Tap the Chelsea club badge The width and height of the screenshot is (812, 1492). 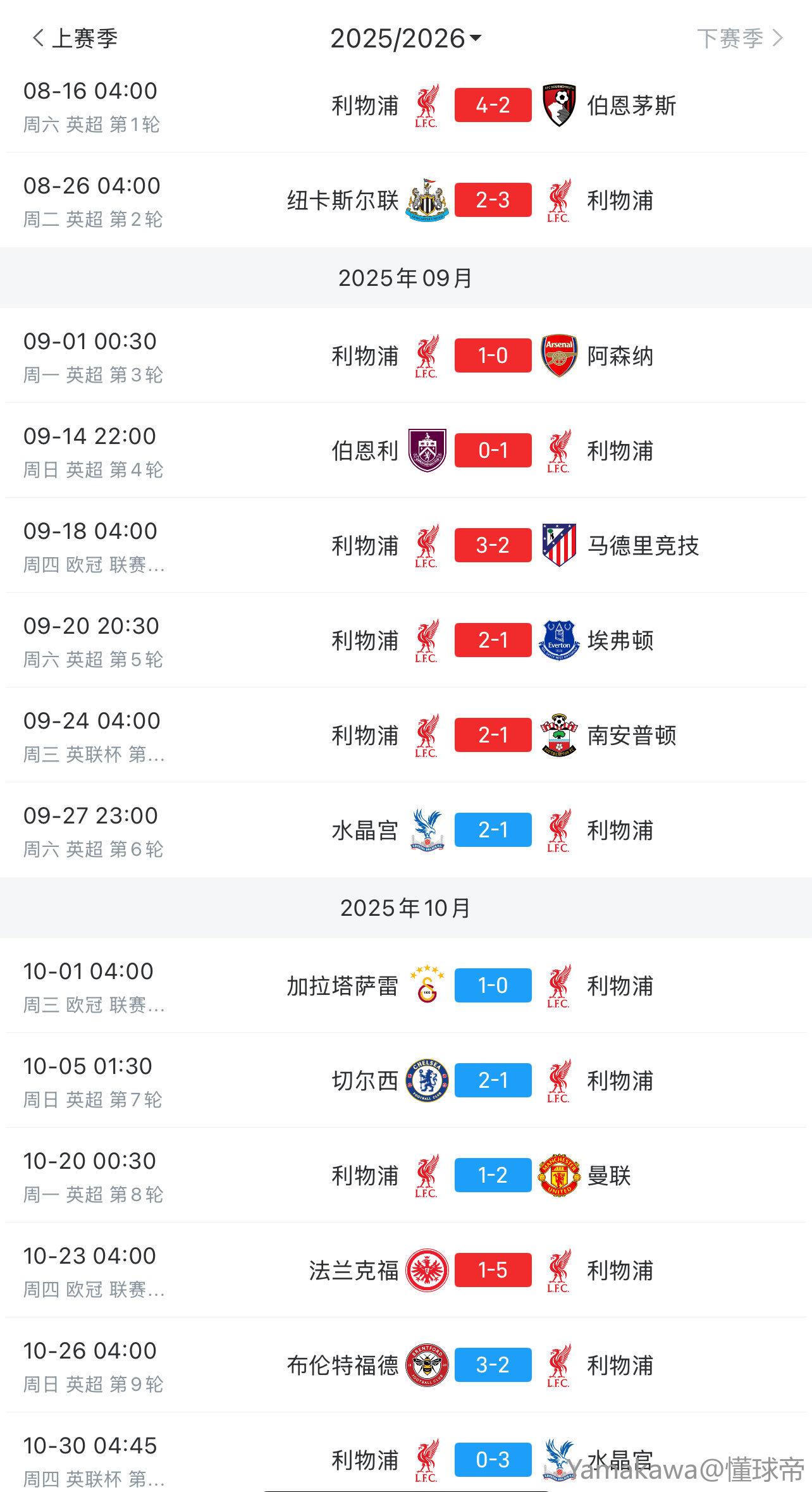point(428,1080)
